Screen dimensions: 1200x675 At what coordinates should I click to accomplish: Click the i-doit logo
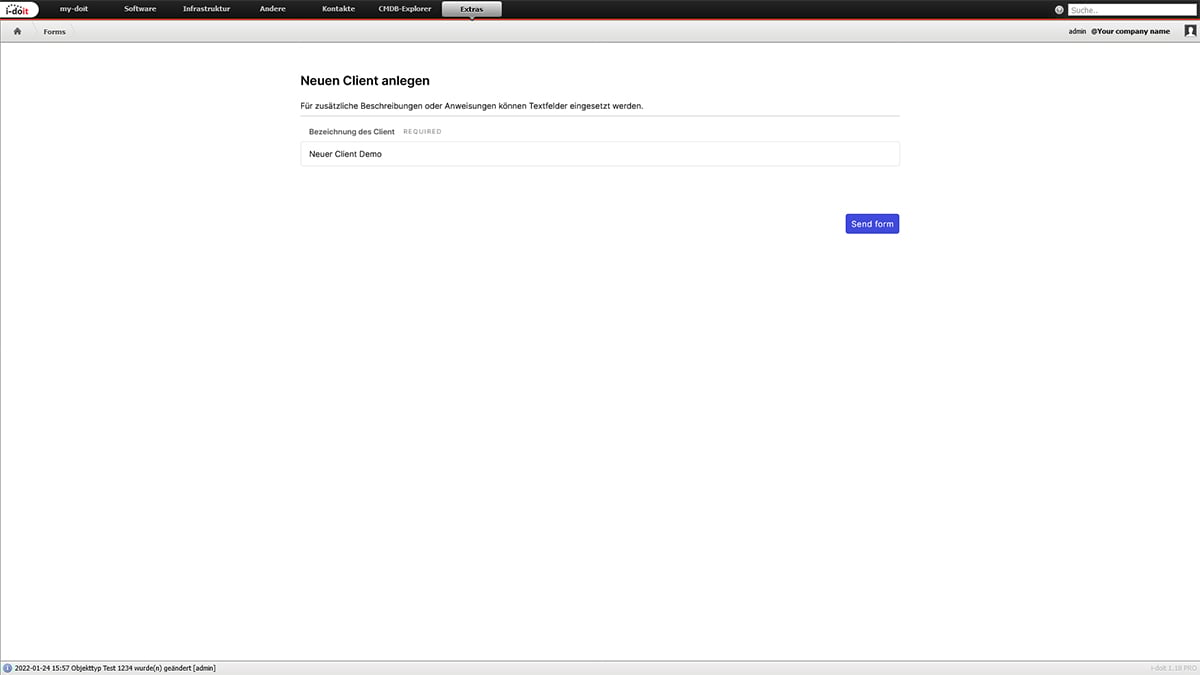(x=21, y=9)
